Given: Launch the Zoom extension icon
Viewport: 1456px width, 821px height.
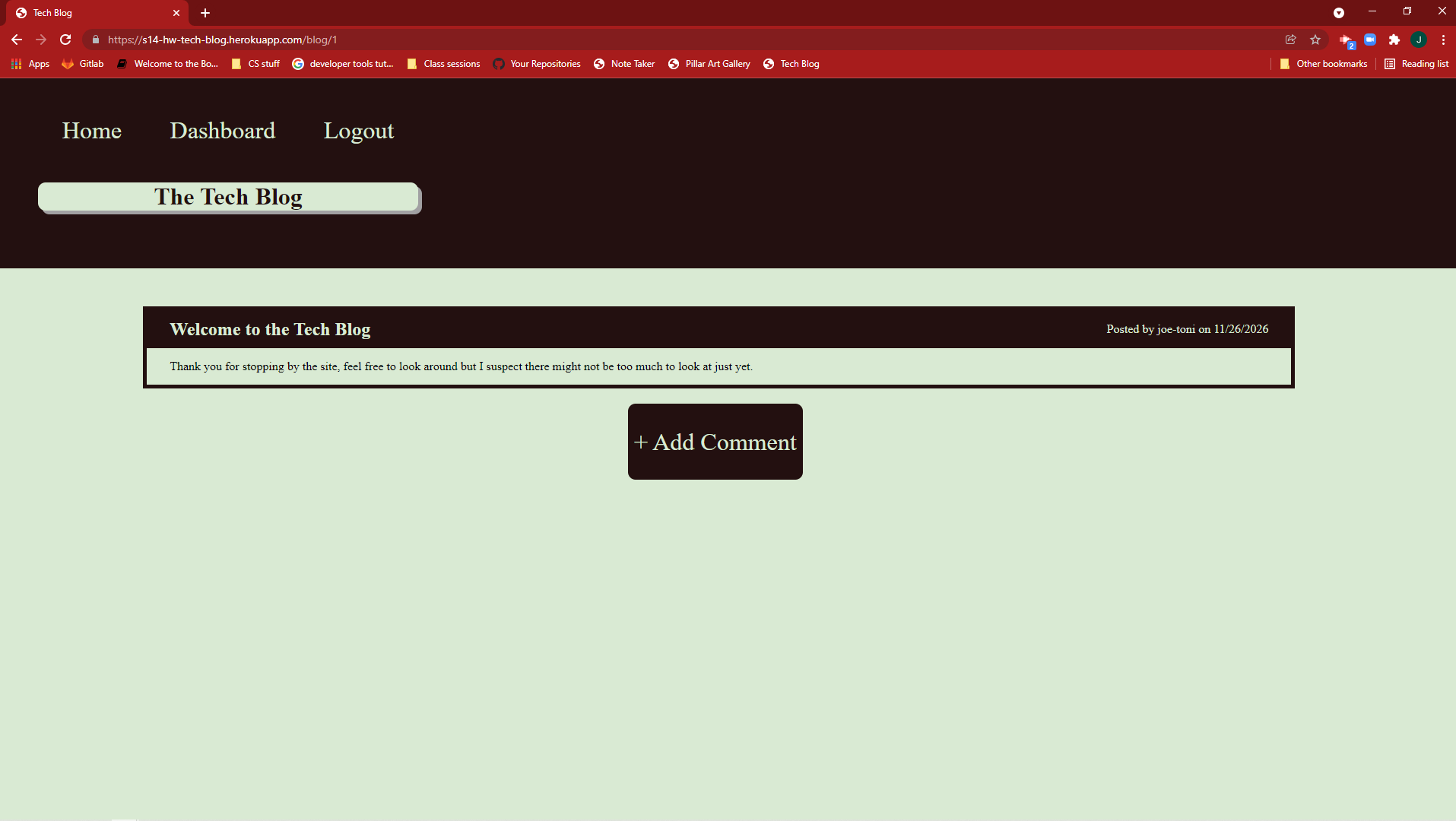Looking at the screenshot, I should coord(1370,40).
